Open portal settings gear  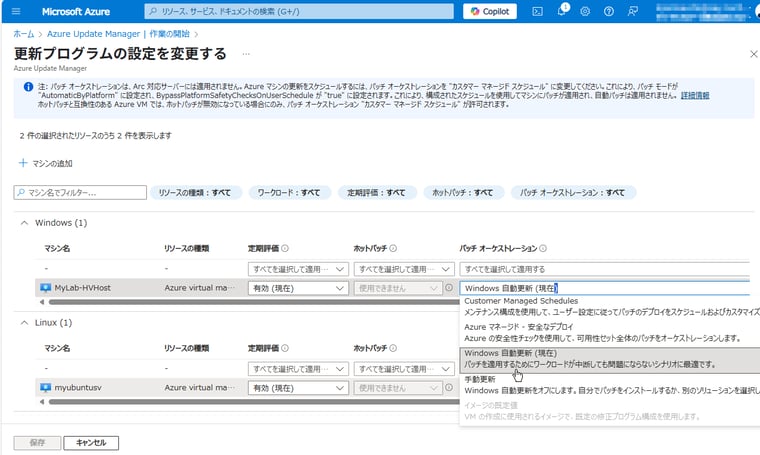coord(585,11)
